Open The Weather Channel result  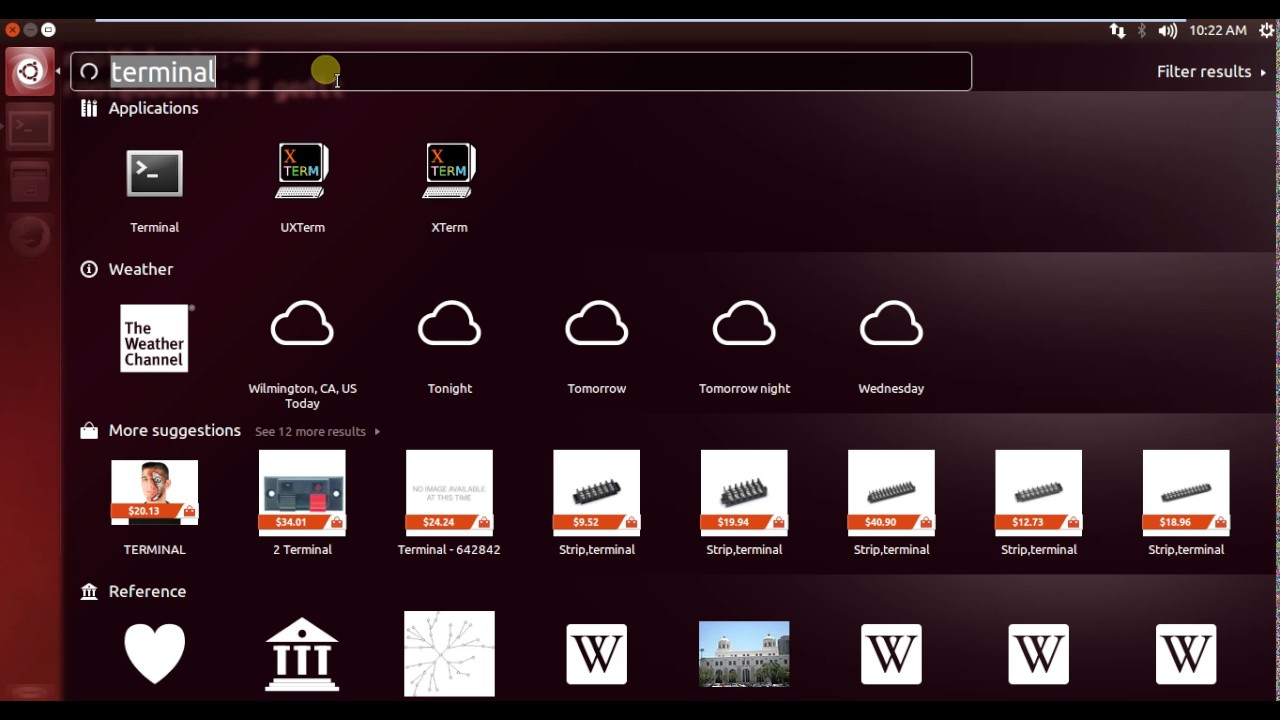tap(154, 338)
